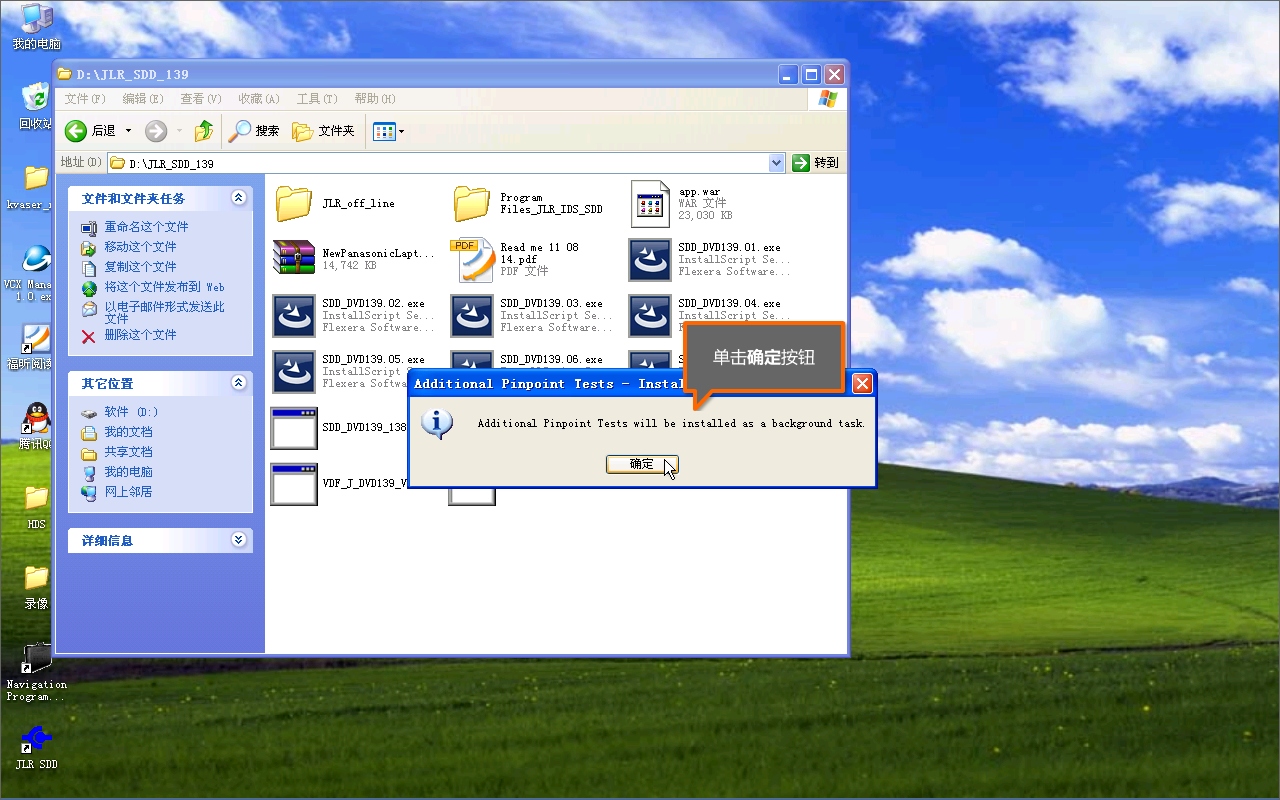The height and width of the screenshot is (800, 1280).
Task: Collapse the 其它位置 panel
Action: 238,383
